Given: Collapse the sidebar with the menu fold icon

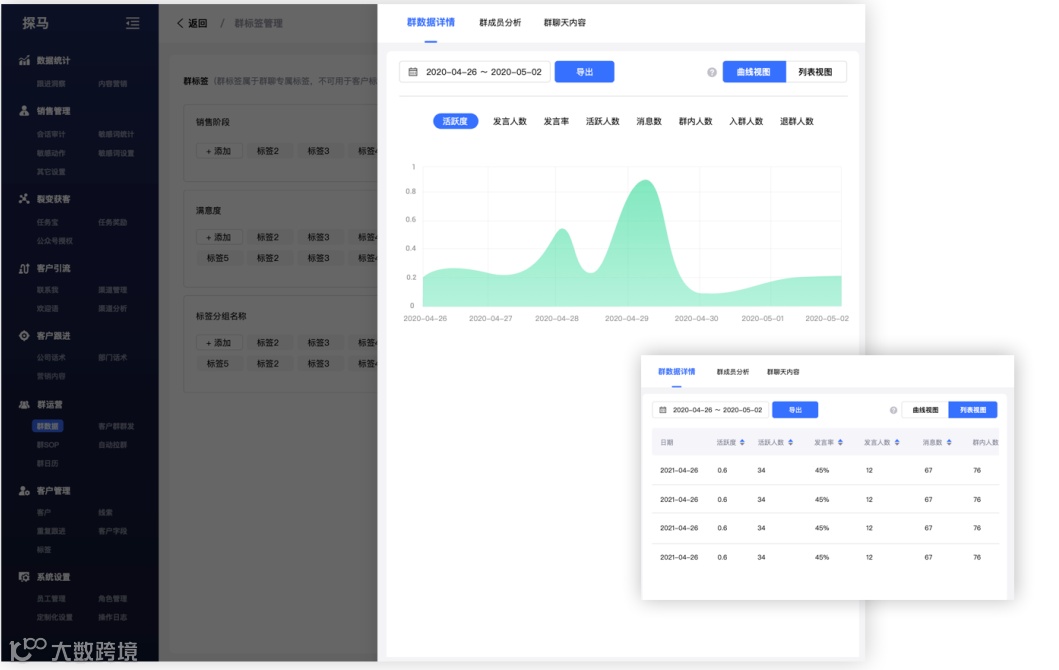Looking at the screenshot, I should 132,24.
